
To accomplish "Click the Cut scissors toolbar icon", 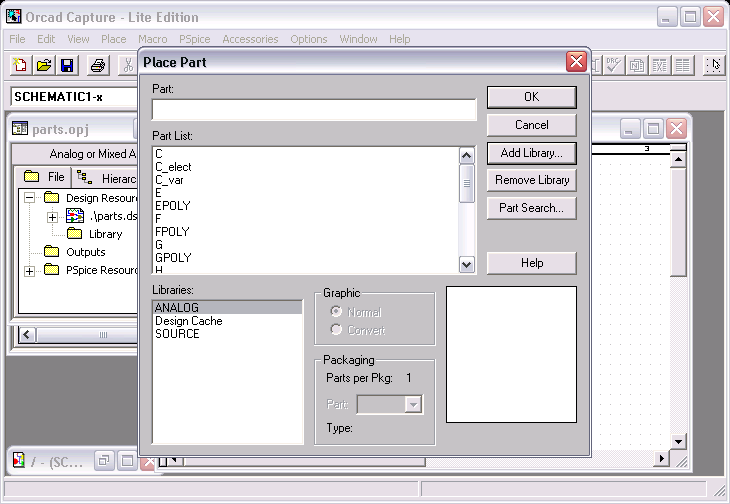I will click(x=128, y=65).
